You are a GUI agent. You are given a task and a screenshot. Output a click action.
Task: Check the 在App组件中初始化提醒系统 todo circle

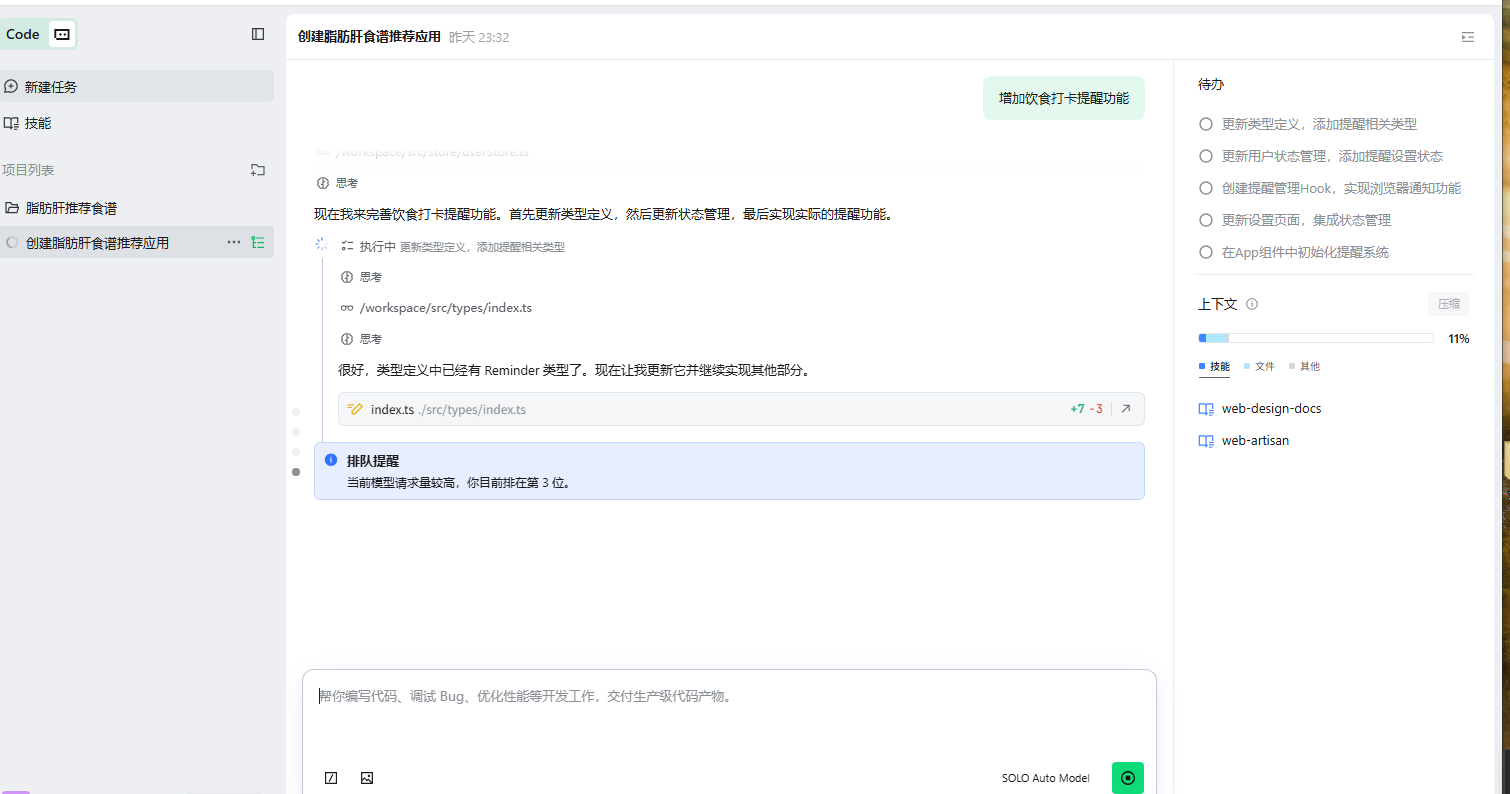tap(1206, 252)
